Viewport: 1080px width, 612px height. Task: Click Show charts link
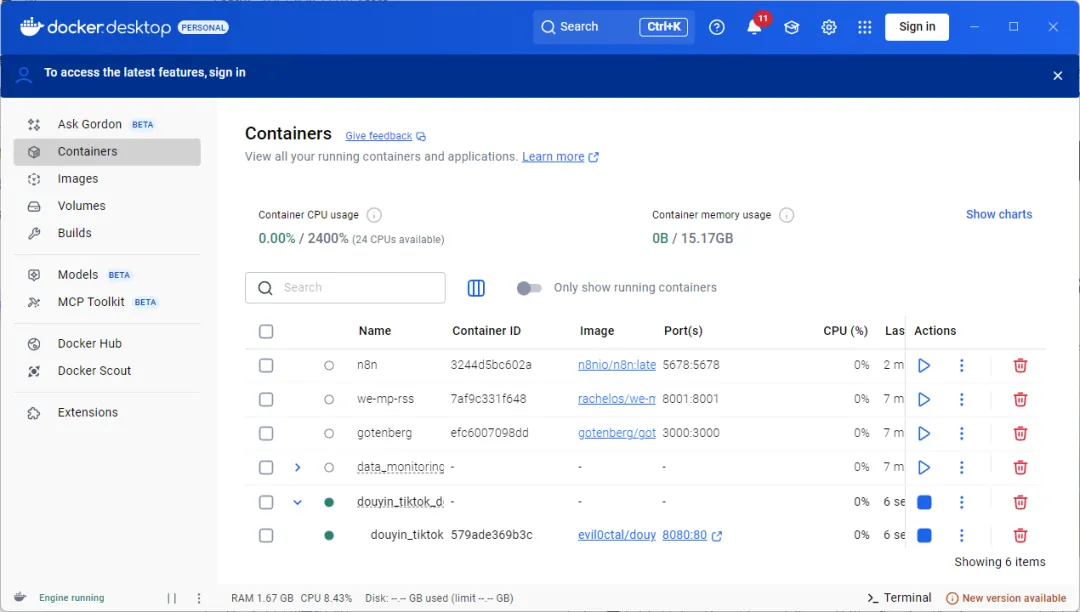point(999,214)
